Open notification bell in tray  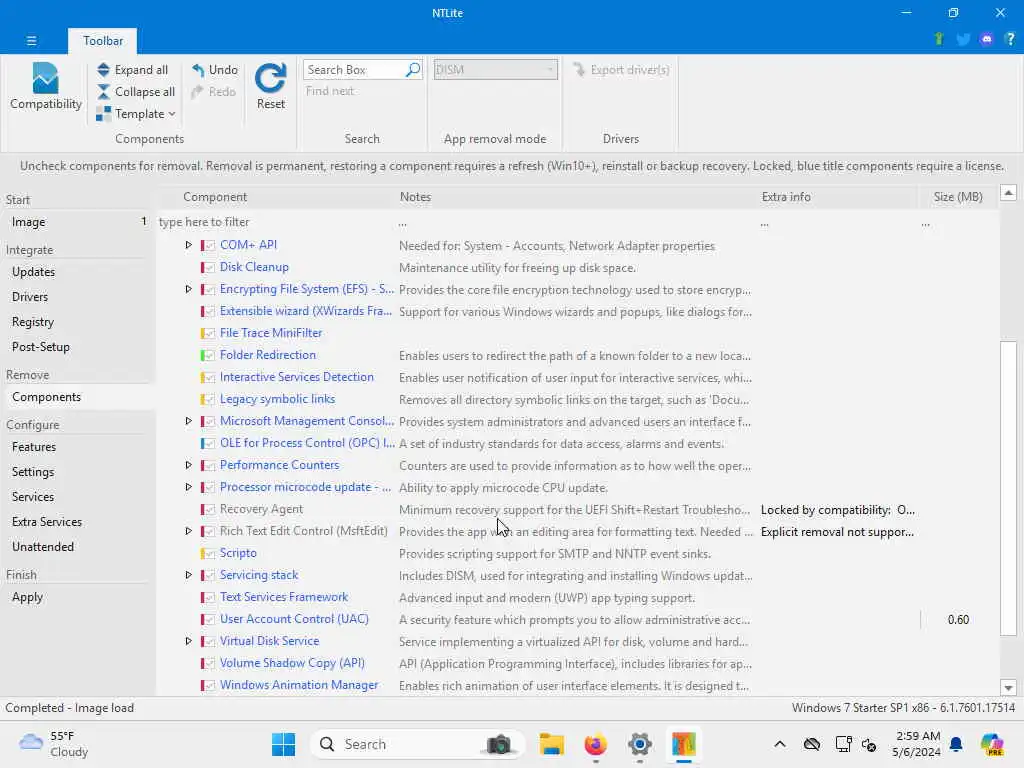tap(956, 744)
